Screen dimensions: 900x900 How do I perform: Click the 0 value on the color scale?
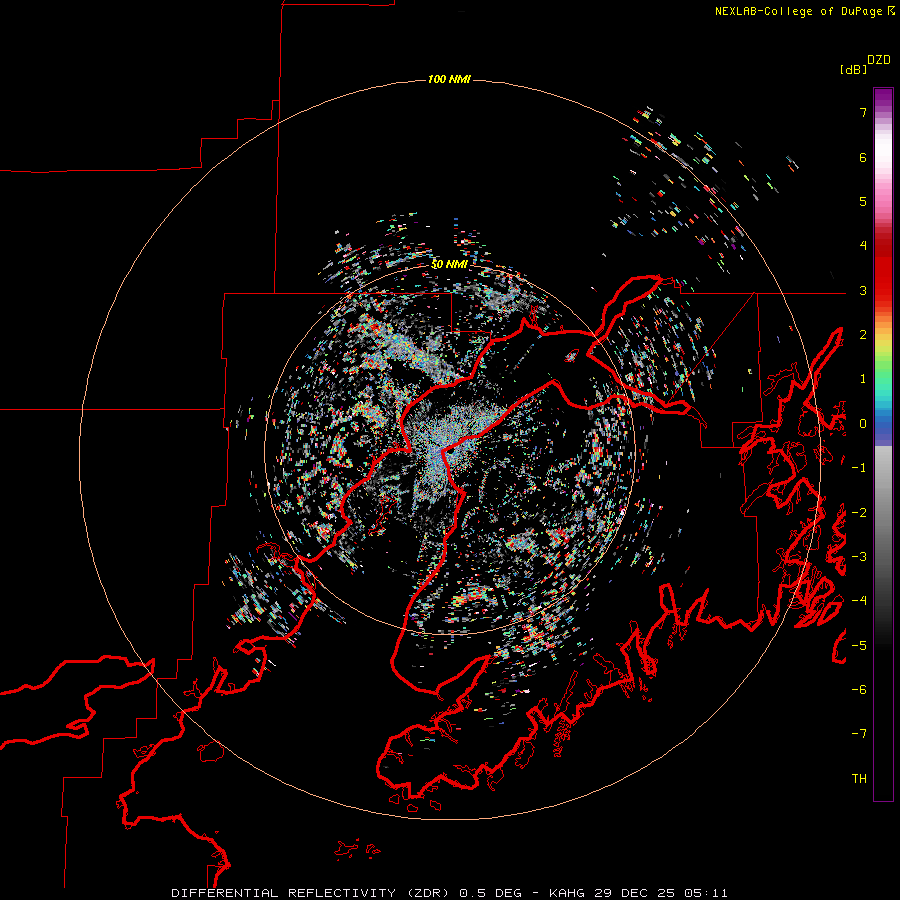pyautogui.click(x=863, y=424)
